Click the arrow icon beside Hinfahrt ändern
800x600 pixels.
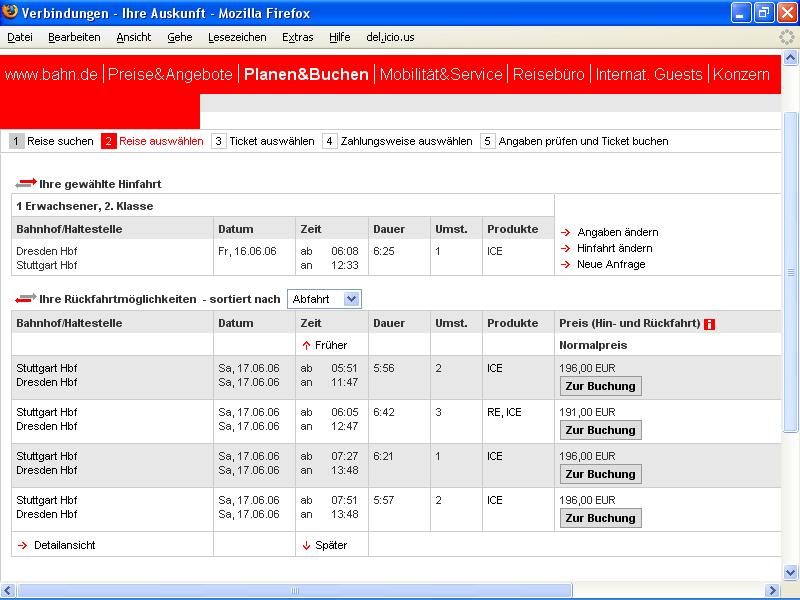point(565,248)
